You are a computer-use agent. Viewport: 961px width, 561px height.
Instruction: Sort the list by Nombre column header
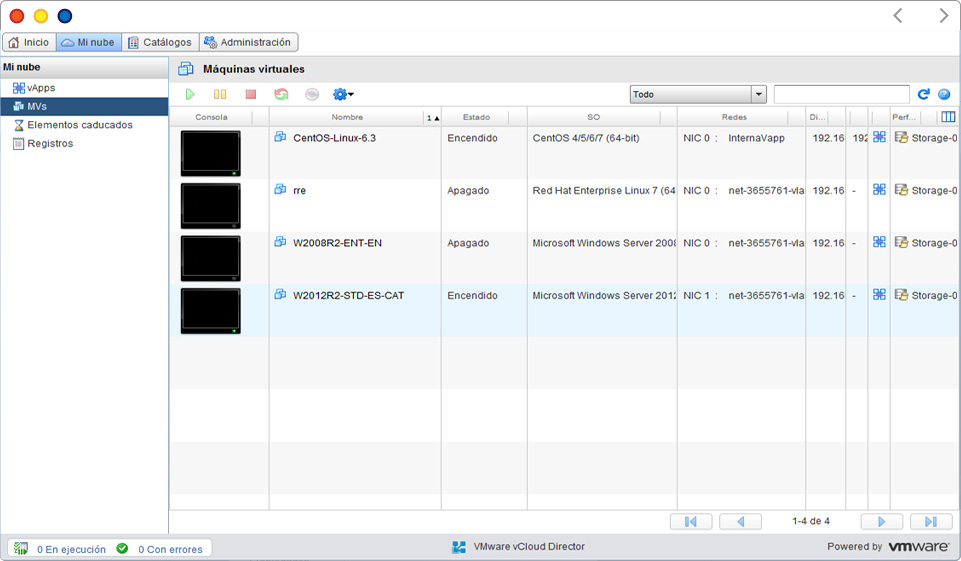tap(347, 117)
